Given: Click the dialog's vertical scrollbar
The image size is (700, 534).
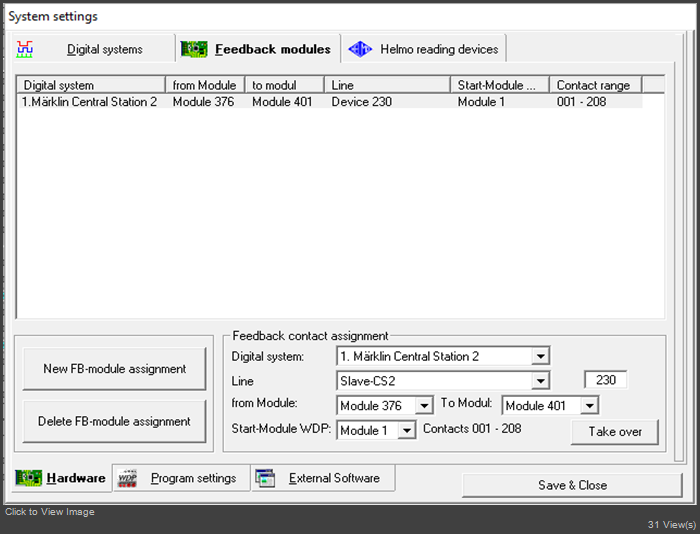Looking at the screenshot, I should [x=679, y=248].
